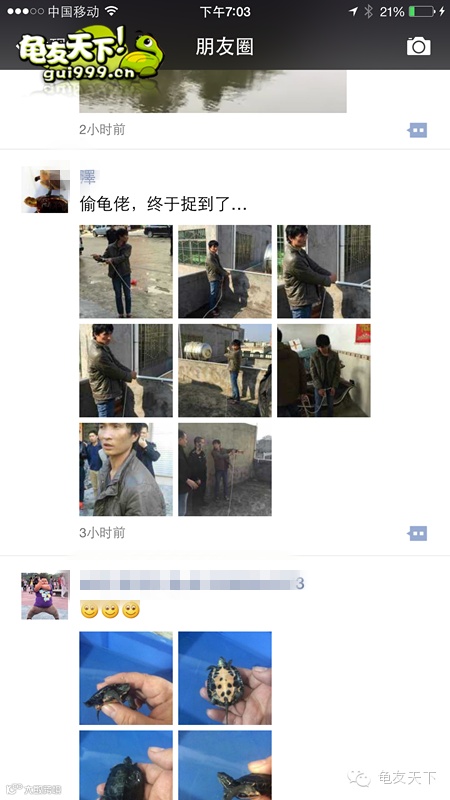Tap the camera icon to post a moment
Screen dimensions: 450x800
point(418,46)
